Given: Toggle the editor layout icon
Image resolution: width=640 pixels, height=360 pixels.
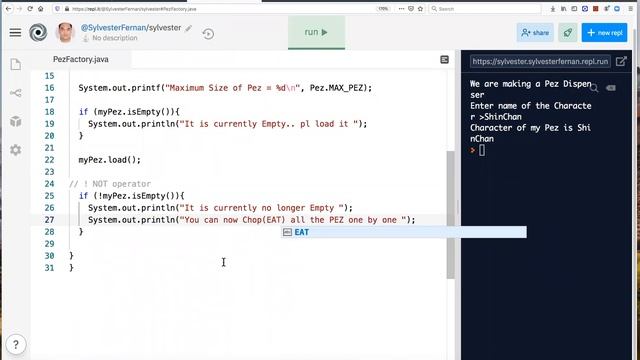Looking at the screenshot, I should point(444,60).
